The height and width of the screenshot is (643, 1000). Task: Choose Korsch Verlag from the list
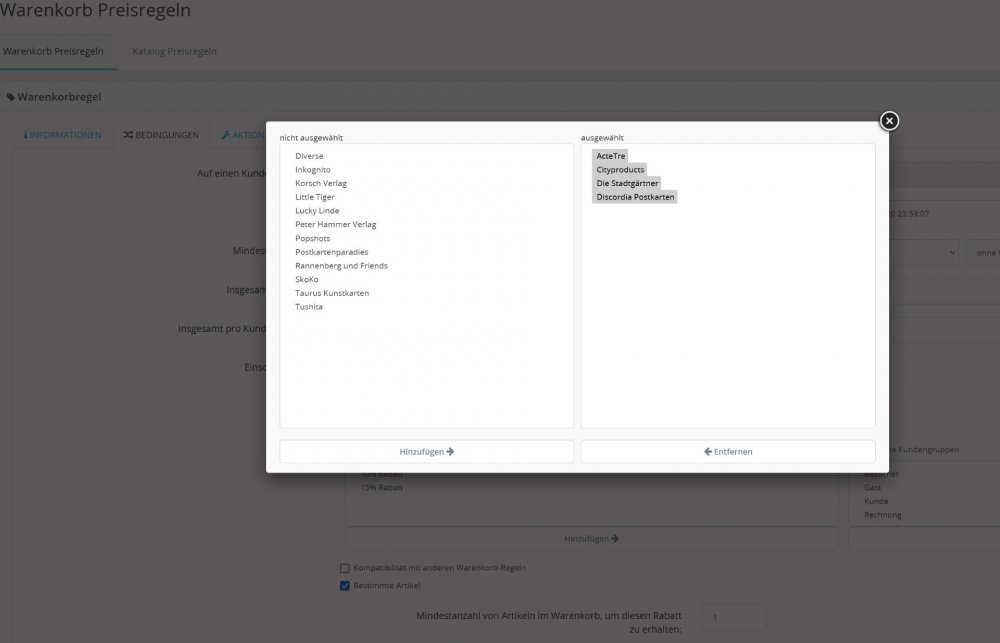tap(321, 183)
